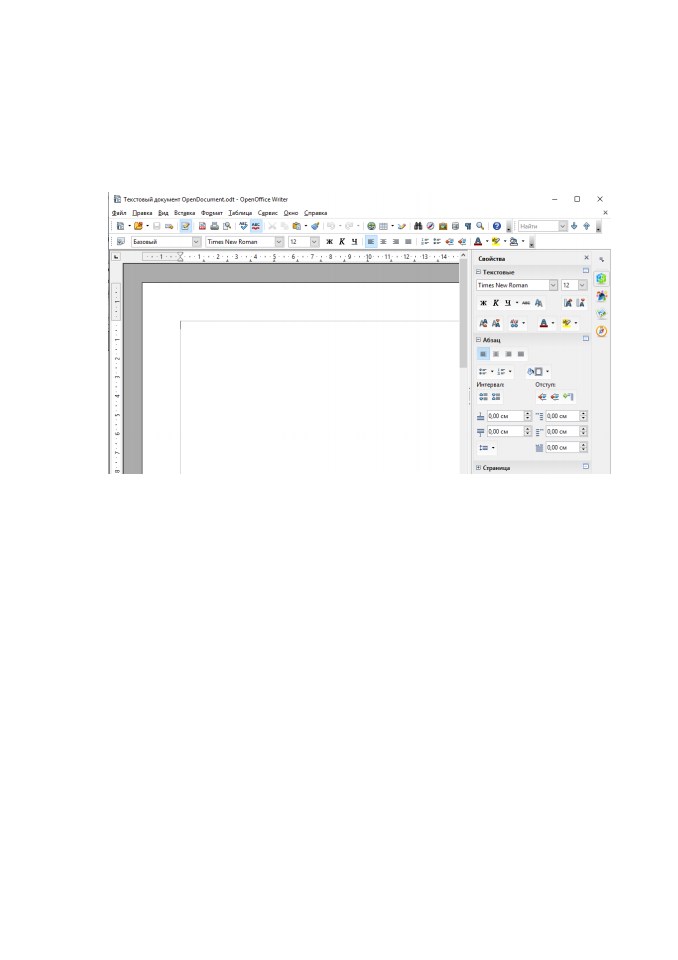Run Spelling and Grammar check icon
This screenshot has height=960, width=678.
(x=243, y=227)
